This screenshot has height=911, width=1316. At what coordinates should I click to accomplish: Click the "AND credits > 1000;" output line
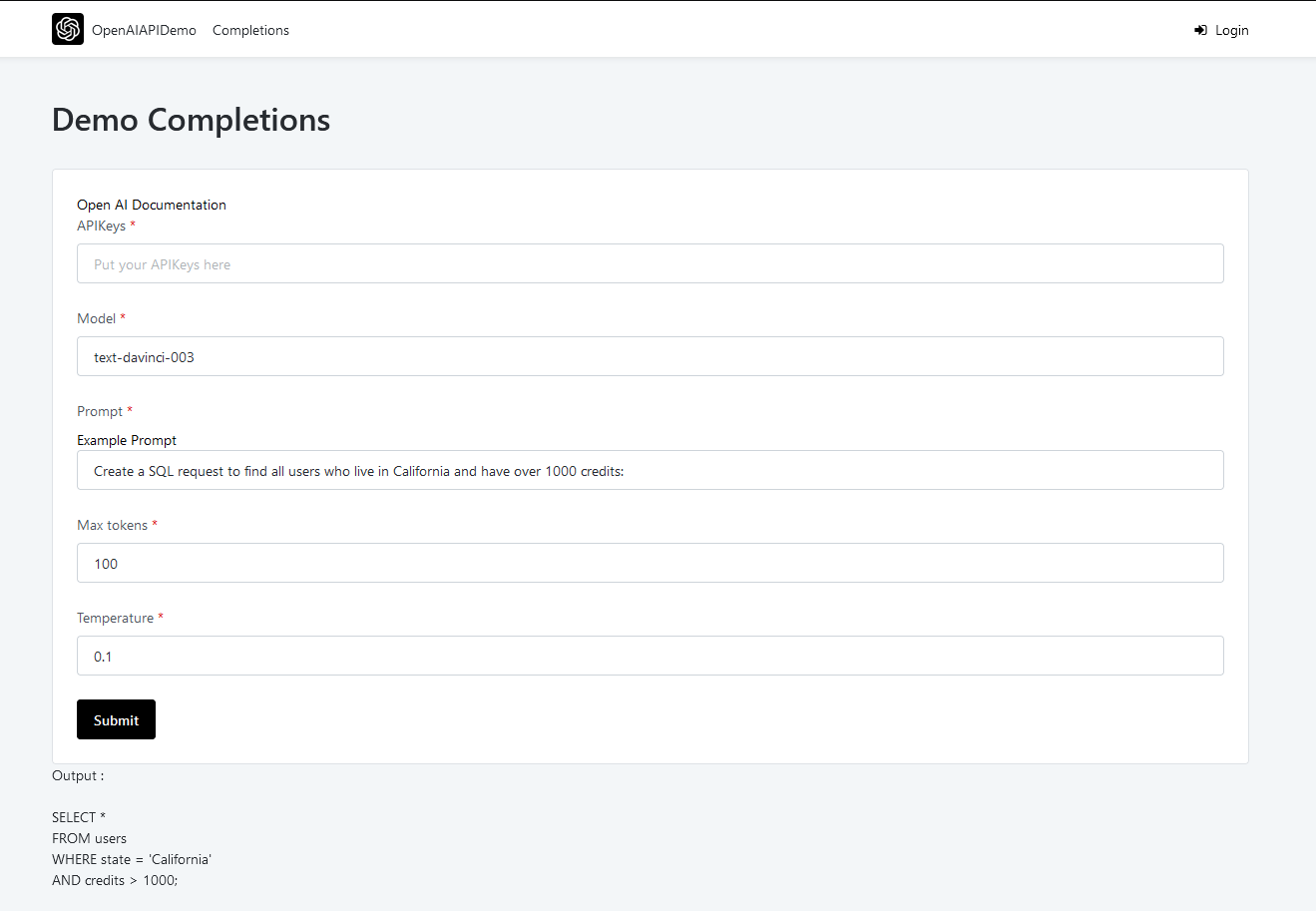[x=115, y=880]
